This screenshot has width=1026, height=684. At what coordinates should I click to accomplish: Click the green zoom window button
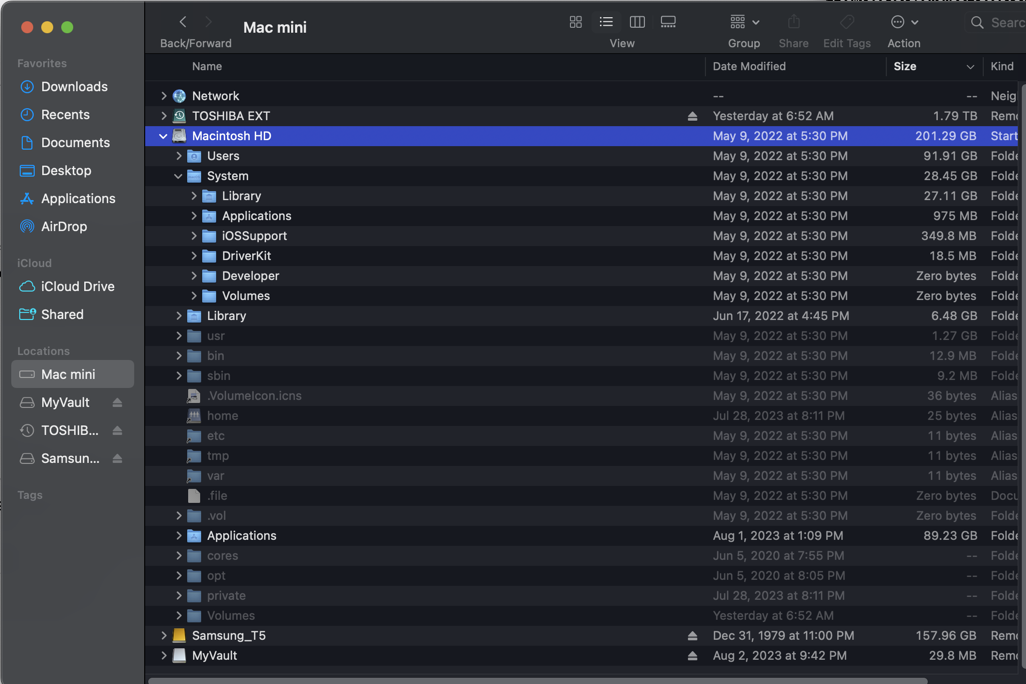coord(67,27)
